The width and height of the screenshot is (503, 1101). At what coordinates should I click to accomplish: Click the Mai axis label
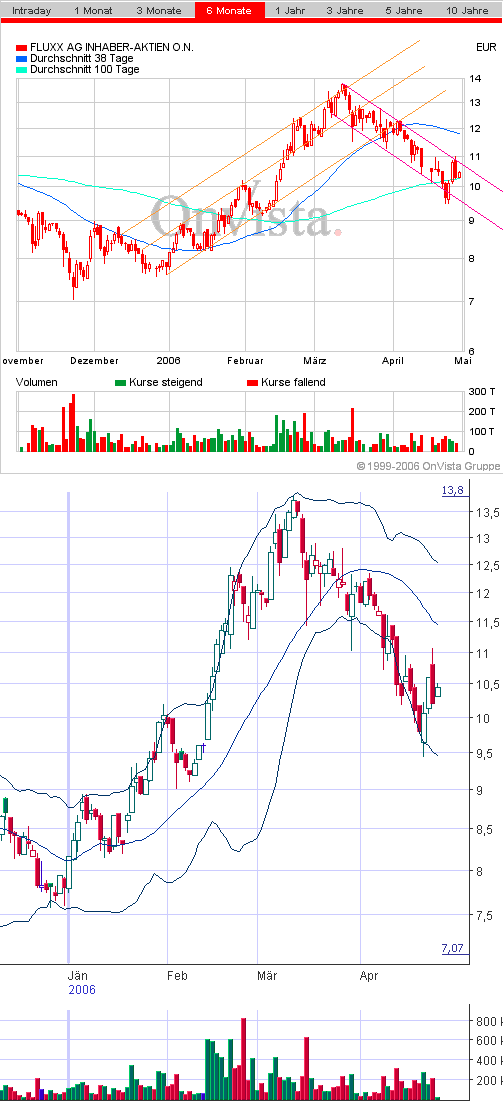(x=463, y=361)
